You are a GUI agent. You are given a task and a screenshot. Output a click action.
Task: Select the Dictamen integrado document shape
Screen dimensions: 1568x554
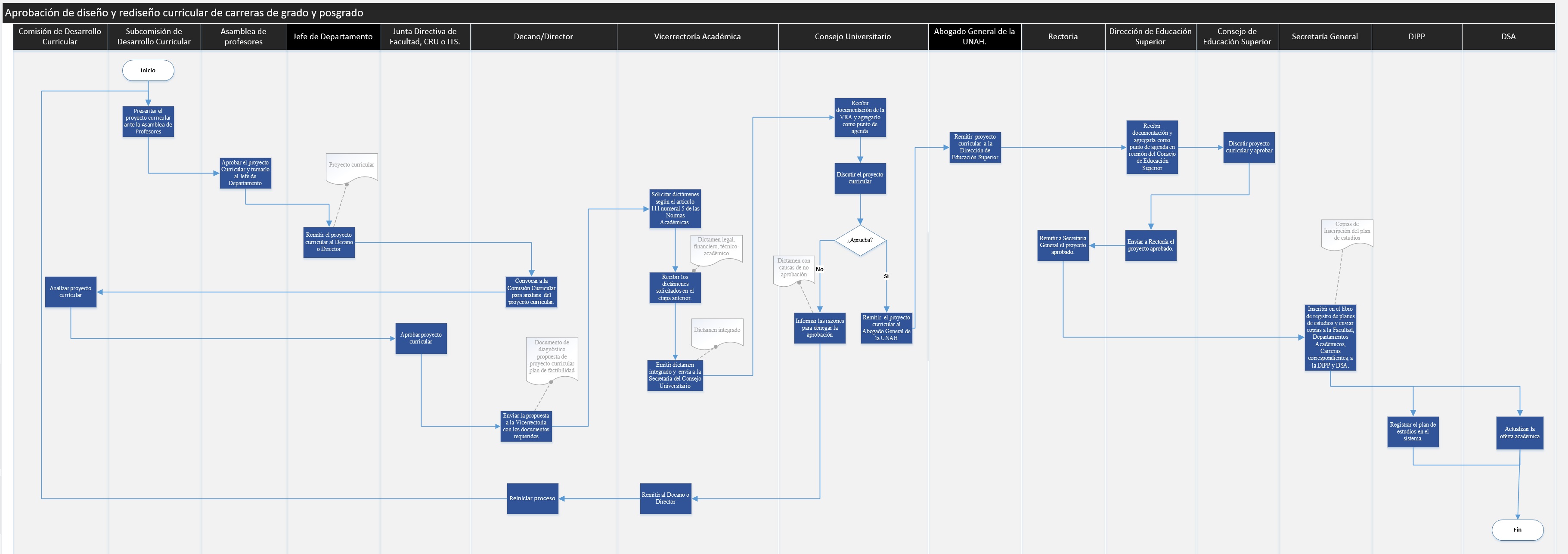[x=717, y=332]
